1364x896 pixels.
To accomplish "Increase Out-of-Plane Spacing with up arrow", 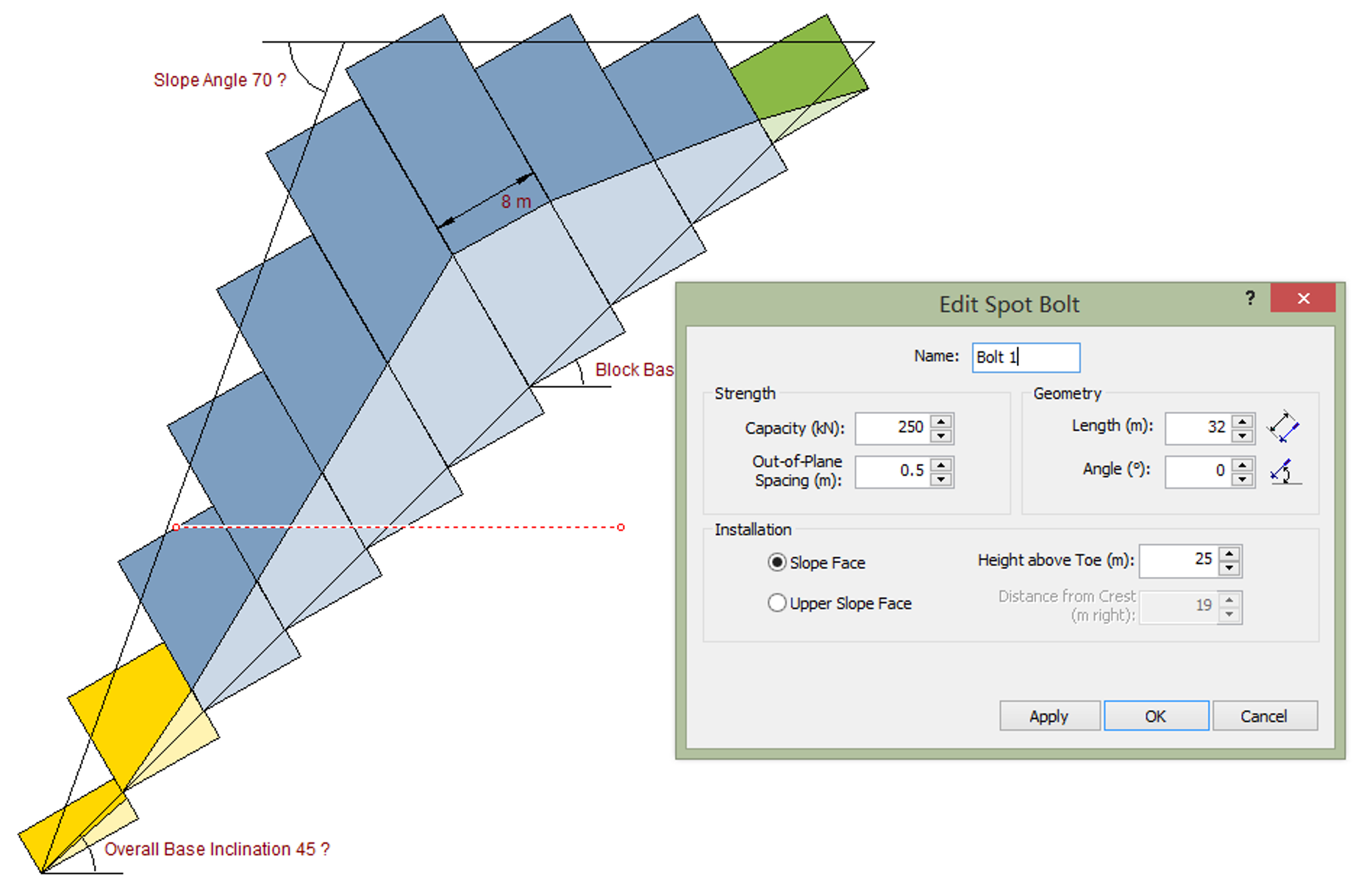I will 941,465.
